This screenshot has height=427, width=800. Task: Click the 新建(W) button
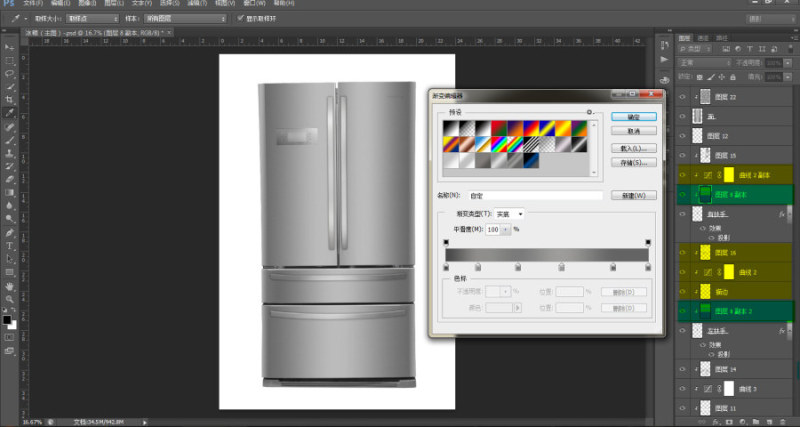click(634, 195)
